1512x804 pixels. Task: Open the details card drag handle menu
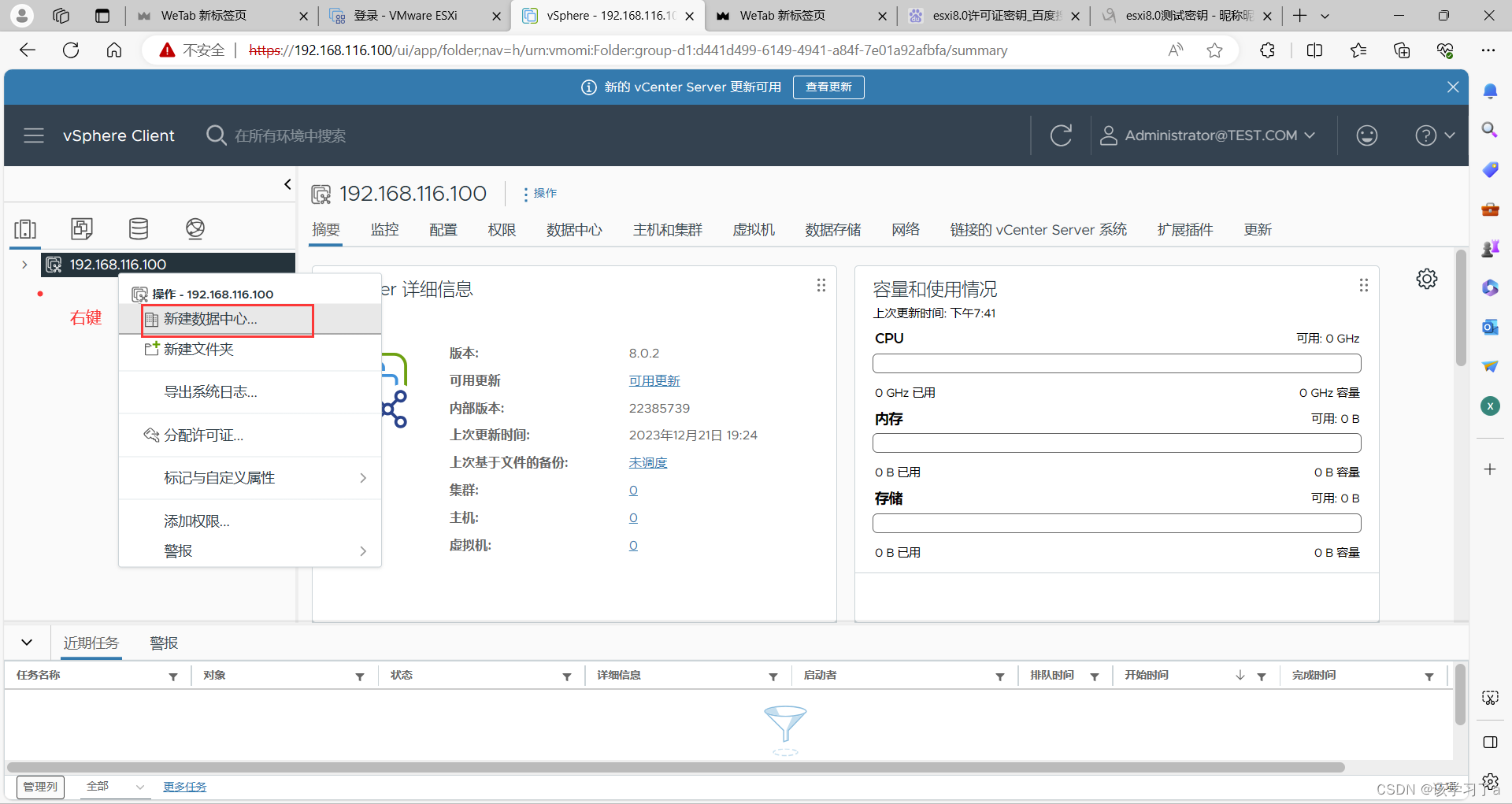pyautogui.click(x=821, y=285)
